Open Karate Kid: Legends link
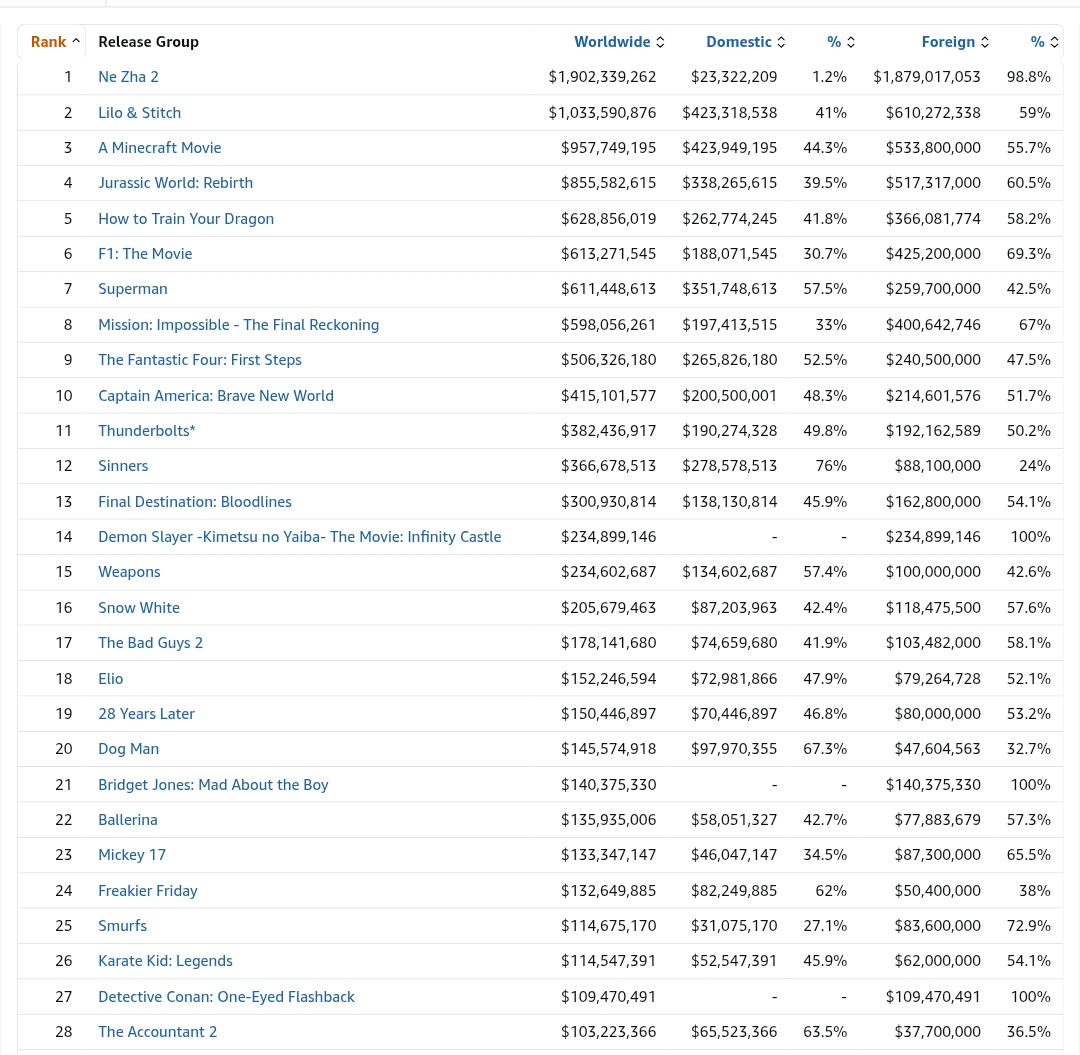1080x1055 pixels. pos(165,961)
